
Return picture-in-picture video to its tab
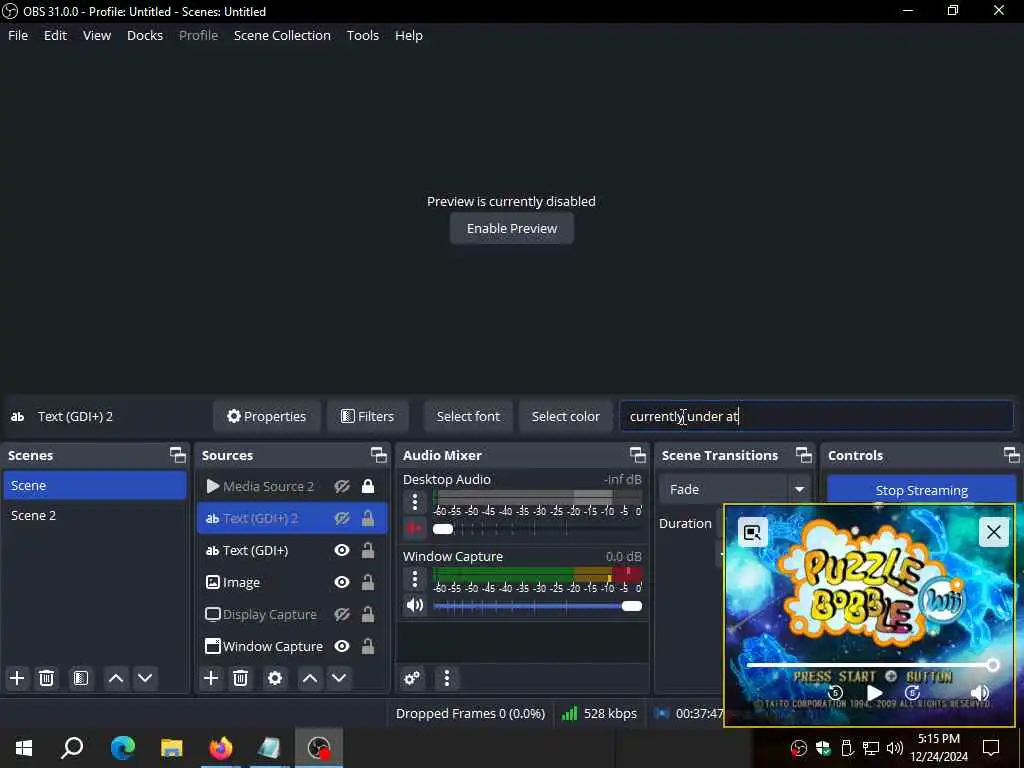click(x=752, y=532)
